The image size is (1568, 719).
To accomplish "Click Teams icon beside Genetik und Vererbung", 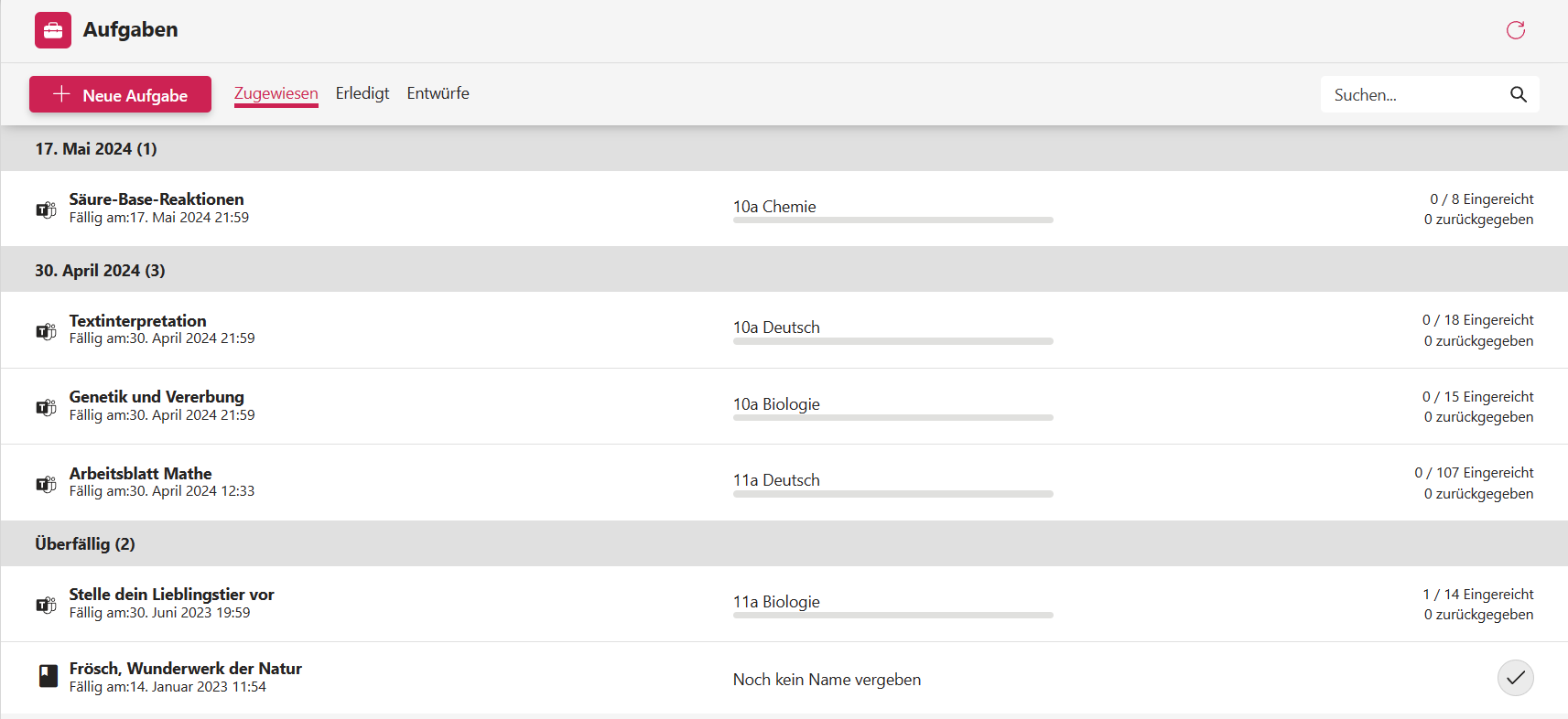I will [x=46, y=407].
